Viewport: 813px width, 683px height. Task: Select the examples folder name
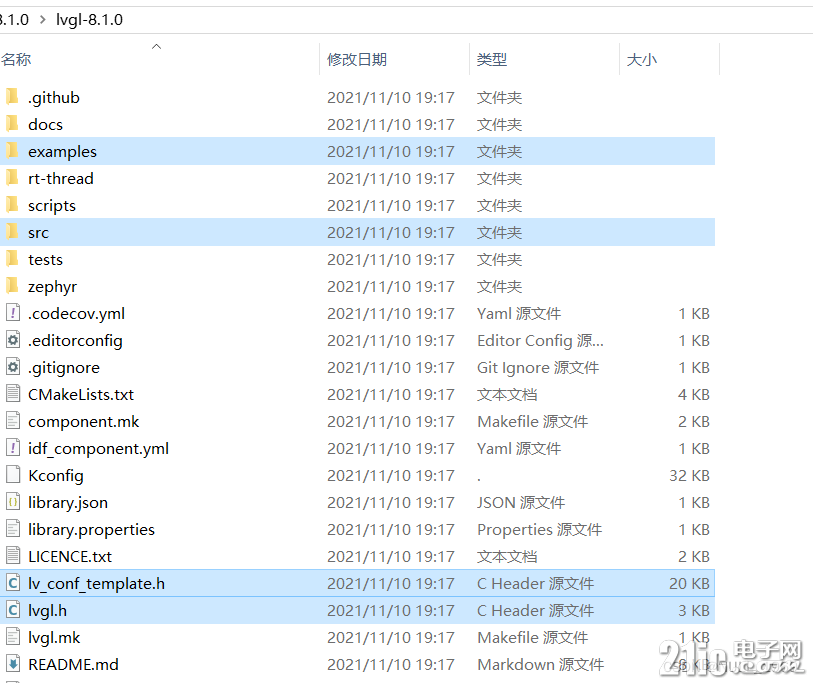pyautogui.click(x=62, y=151)
